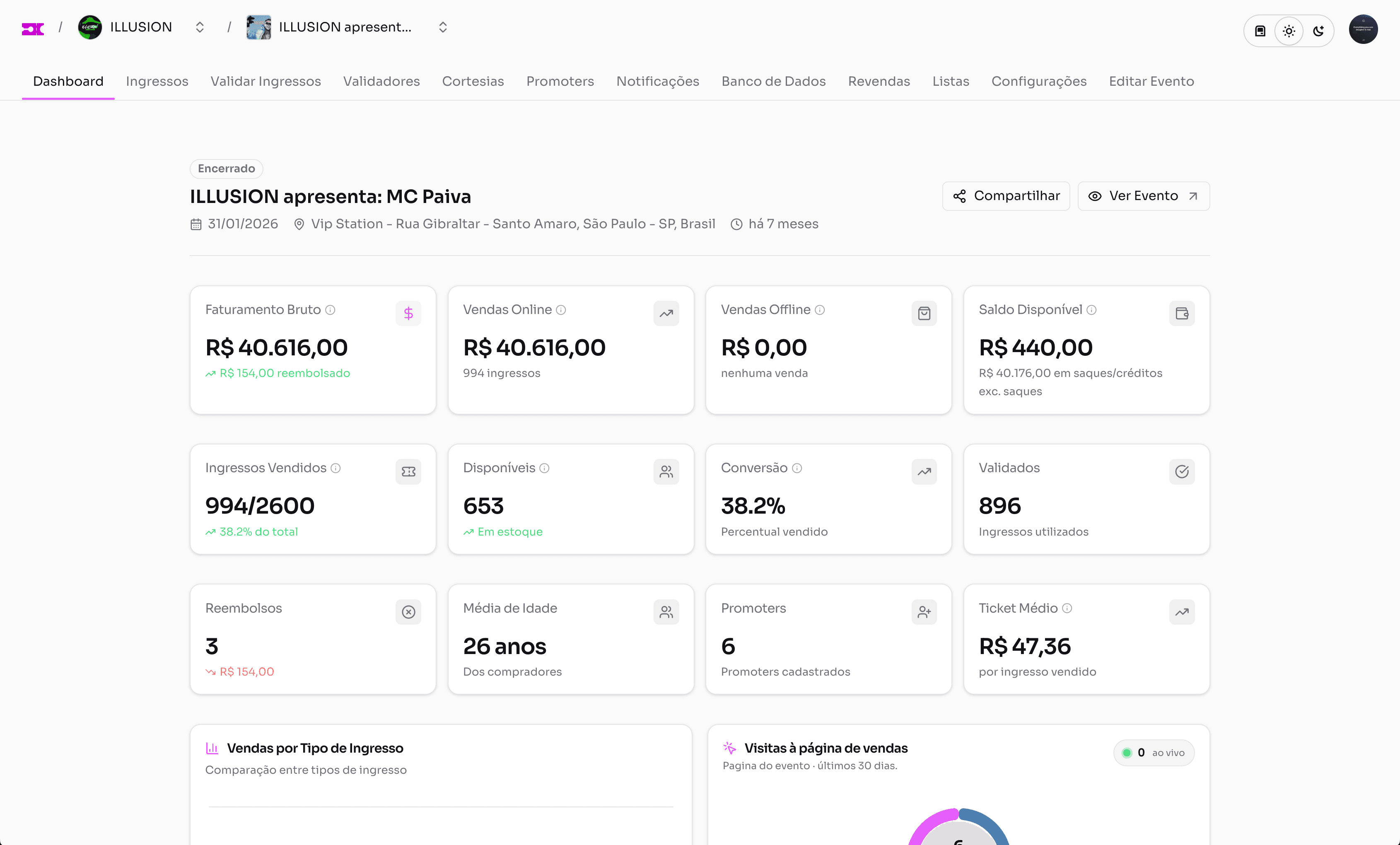Click the add-user icon on Promoters card

[924, 612]
